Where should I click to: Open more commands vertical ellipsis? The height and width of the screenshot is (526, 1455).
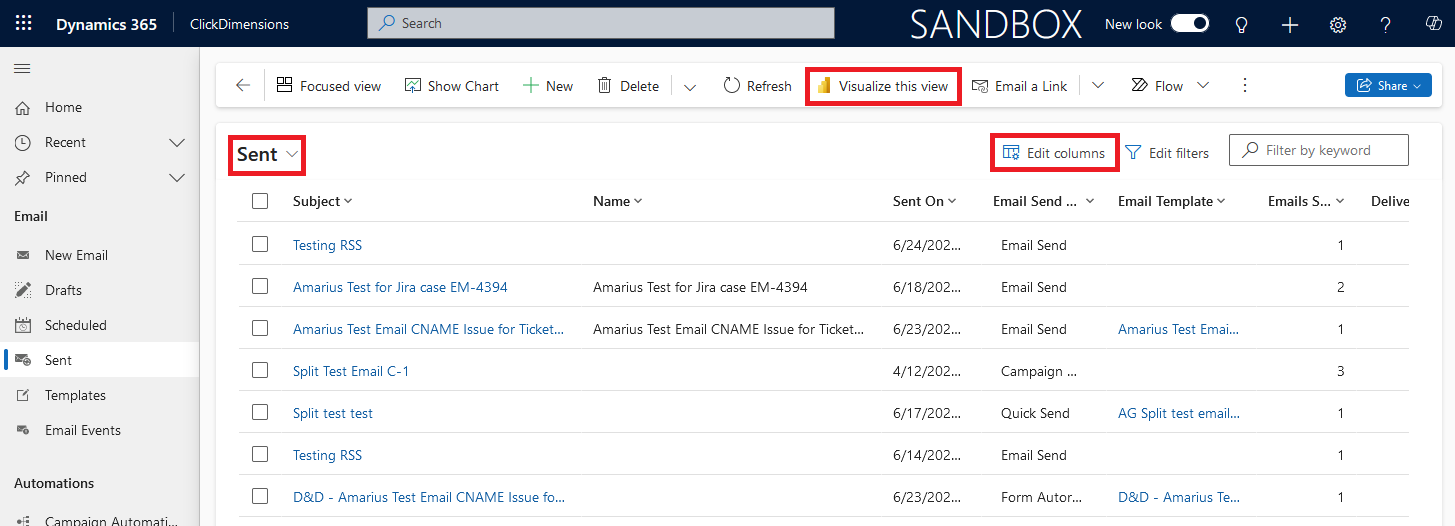(1245, 86)
